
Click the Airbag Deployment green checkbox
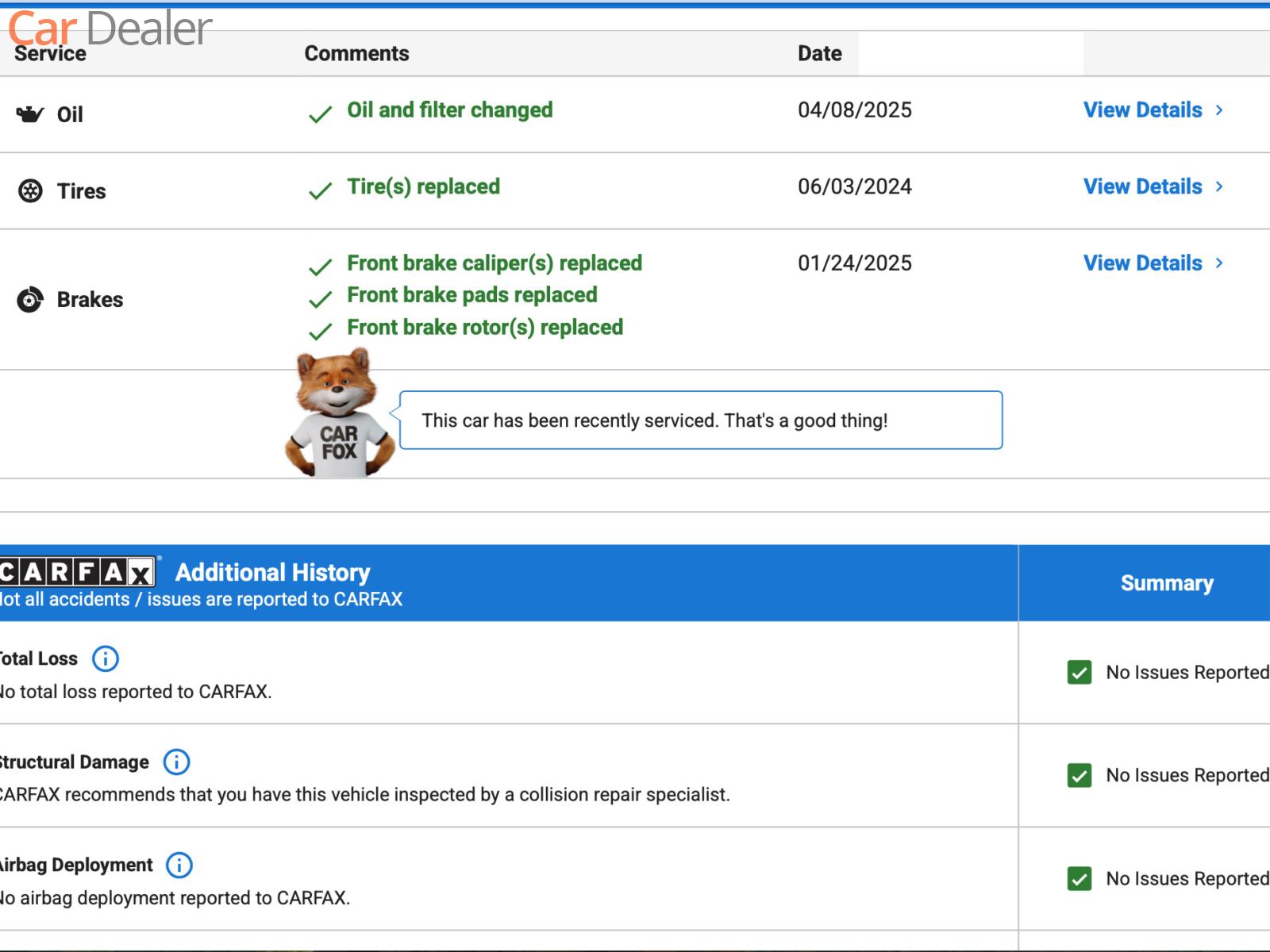pyautogui.click(x=1079, y=879)
